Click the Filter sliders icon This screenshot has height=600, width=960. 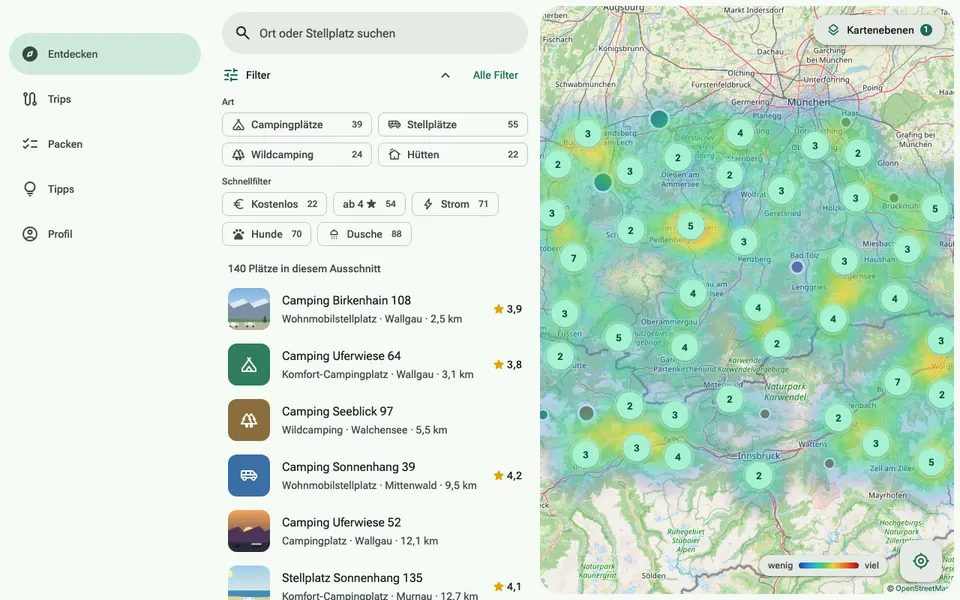[231, 75]
